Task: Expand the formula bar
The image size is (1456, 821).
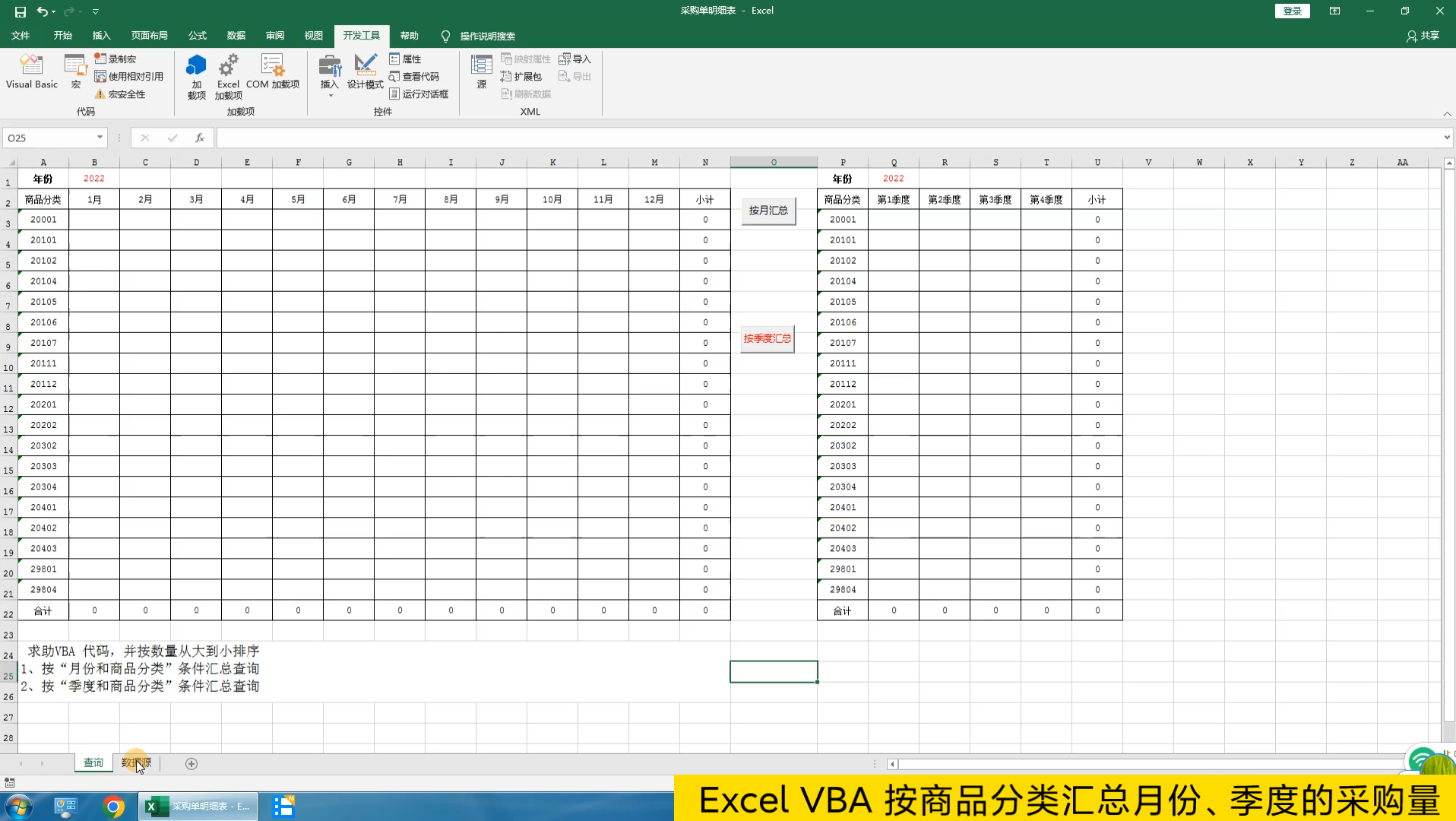Action: click(x=1446, y=138)
